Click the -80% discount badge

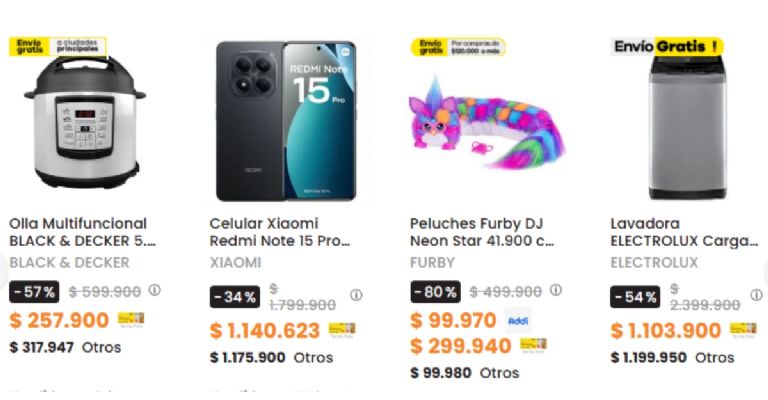pos(436,292)
